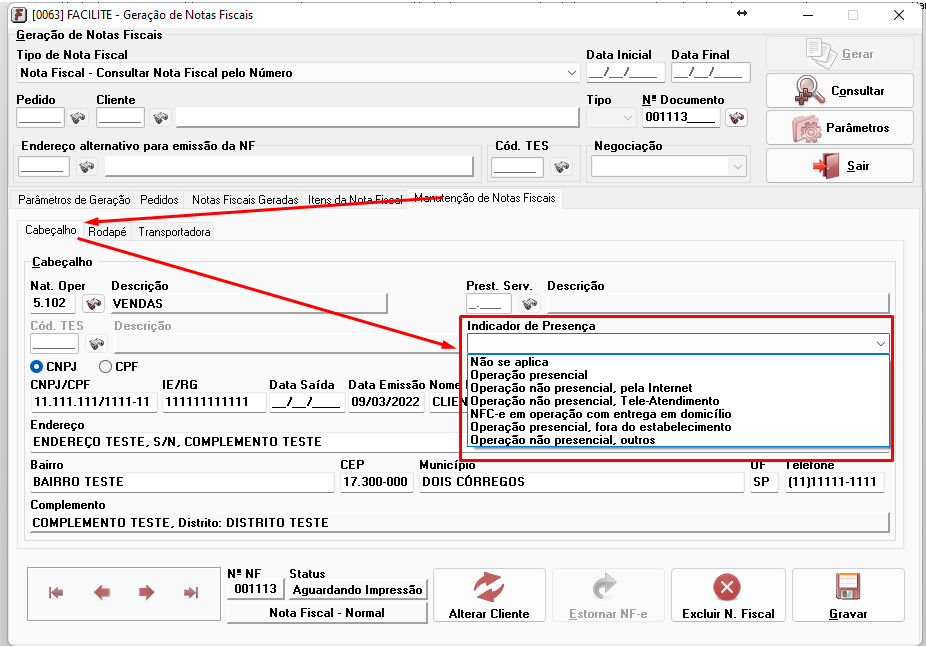Click the Consultar button
Image resolution: width=926 pixels, height=647 pixels.
click(x=840, y=91)
